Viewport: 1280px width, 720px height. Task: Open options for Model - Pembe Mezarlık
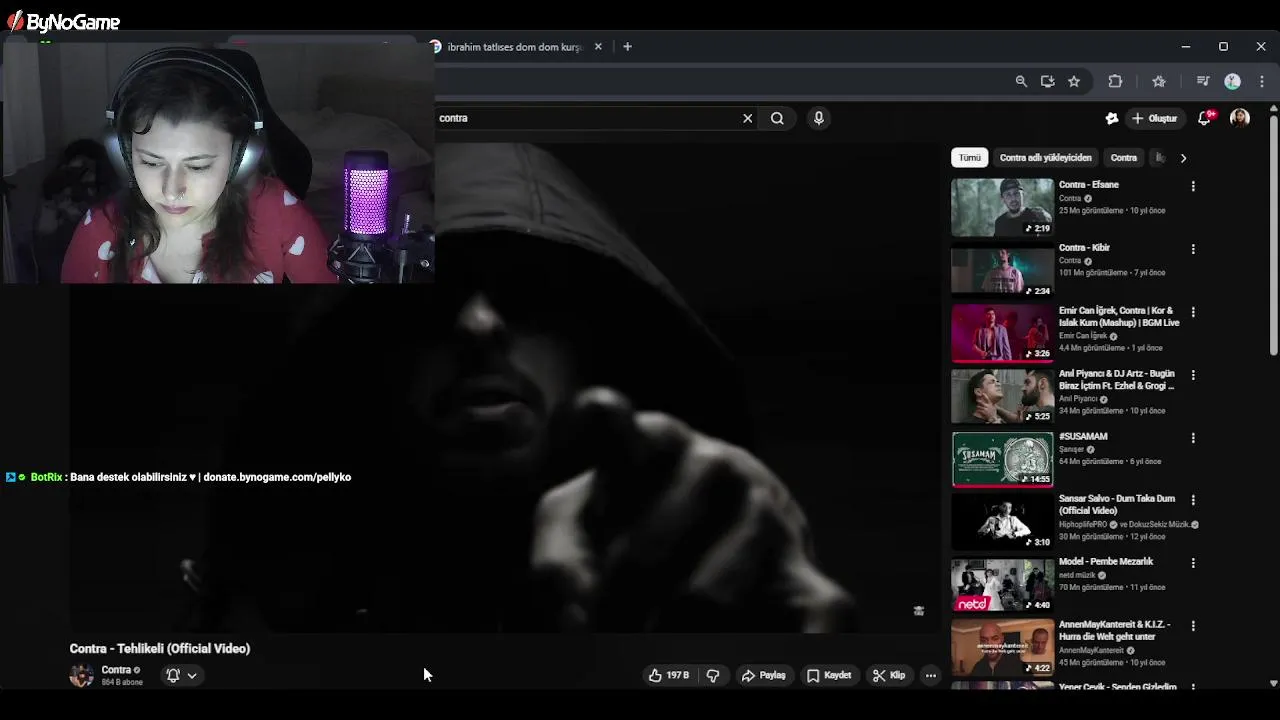point(1193,563)
